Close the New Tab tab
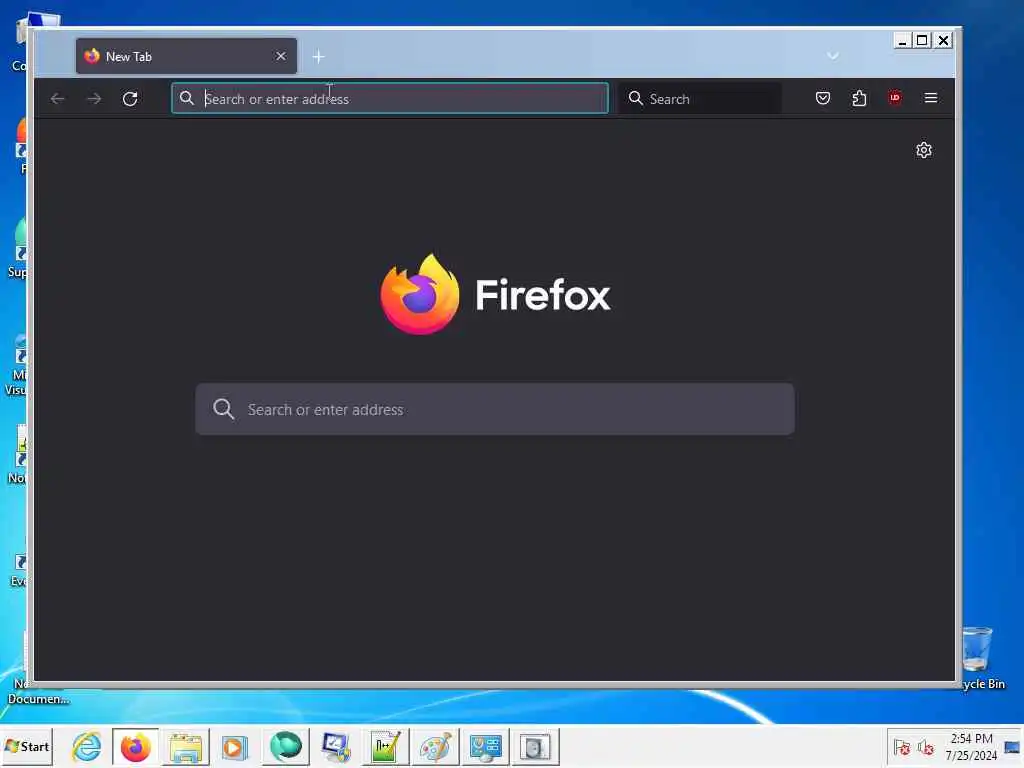Screen dimensions: 1024x768 tap(281, 56)
